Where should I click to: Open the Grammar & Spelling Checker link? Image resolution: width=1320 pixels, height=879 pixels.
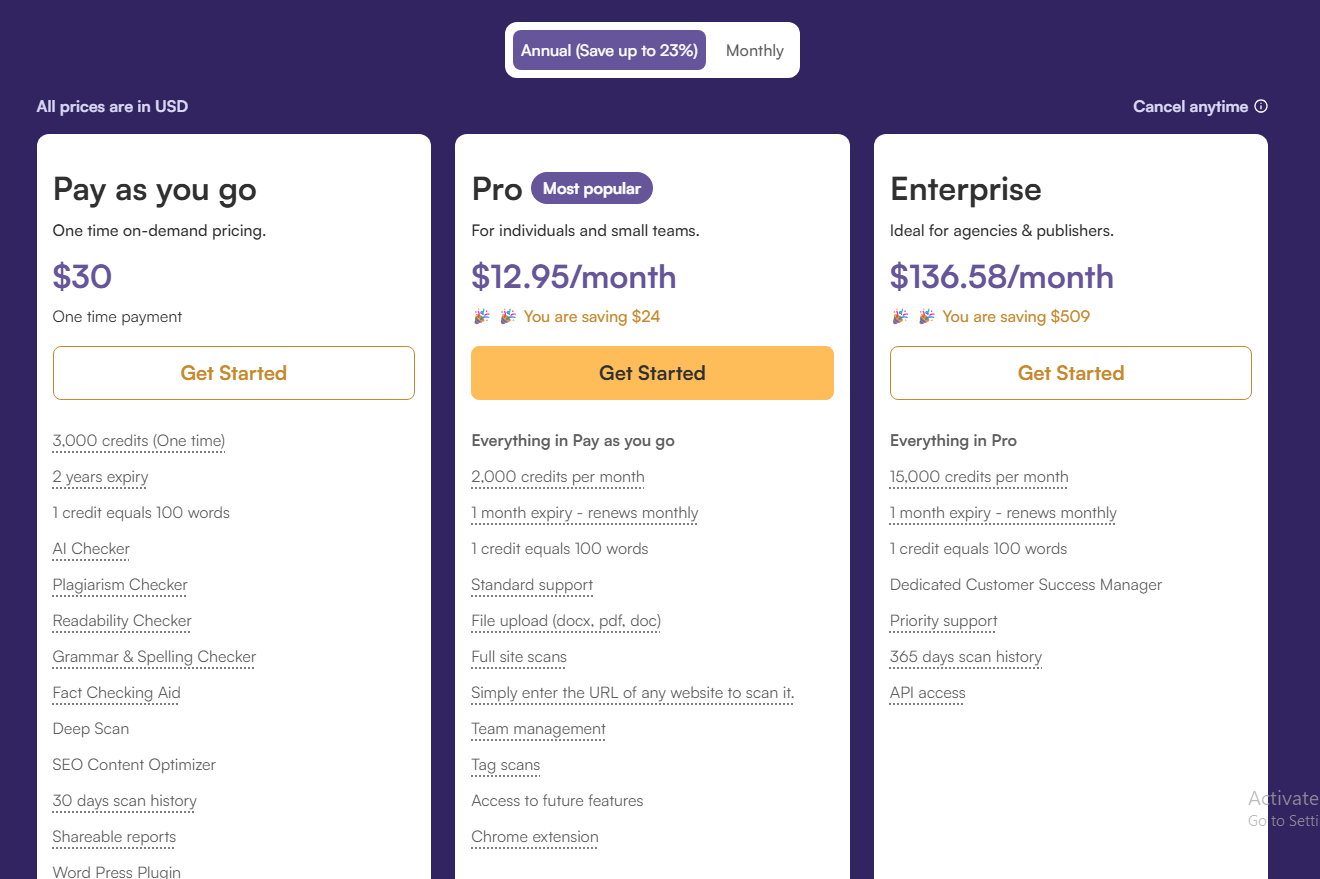pyautogui.click(x=154, y=656)
